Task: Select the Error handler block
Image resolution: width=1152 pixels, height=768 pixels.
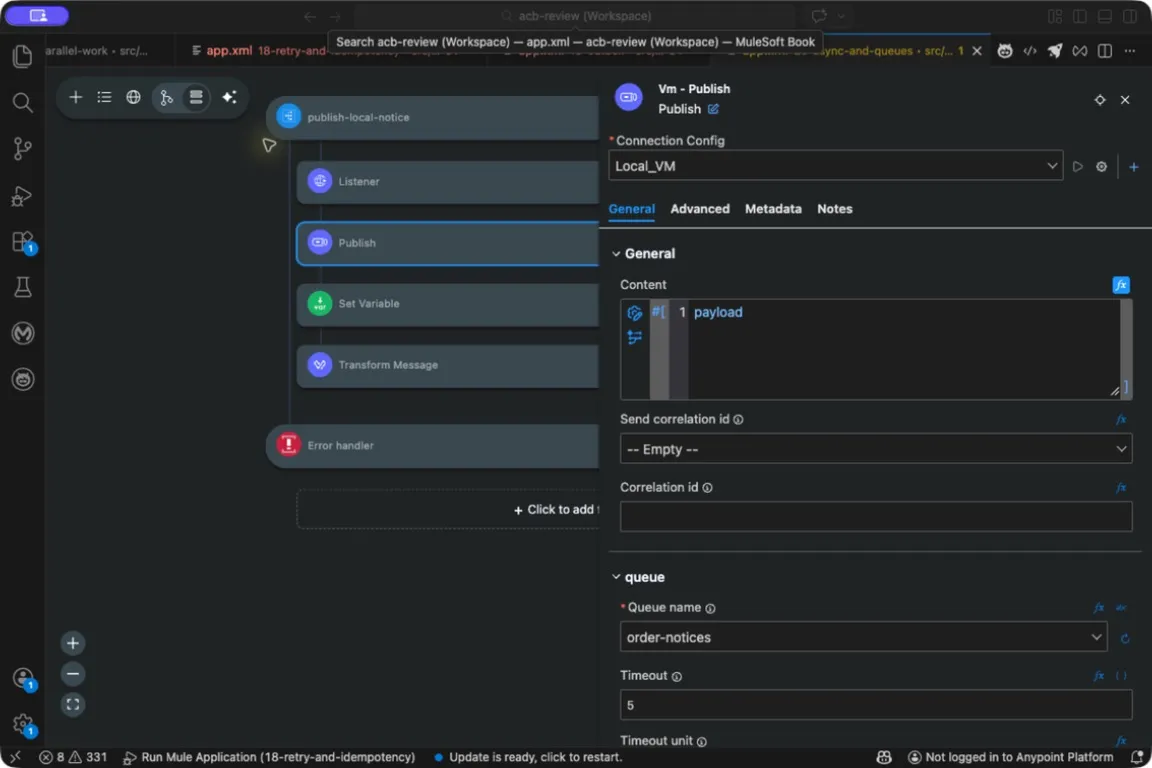Action: point(433,446)
